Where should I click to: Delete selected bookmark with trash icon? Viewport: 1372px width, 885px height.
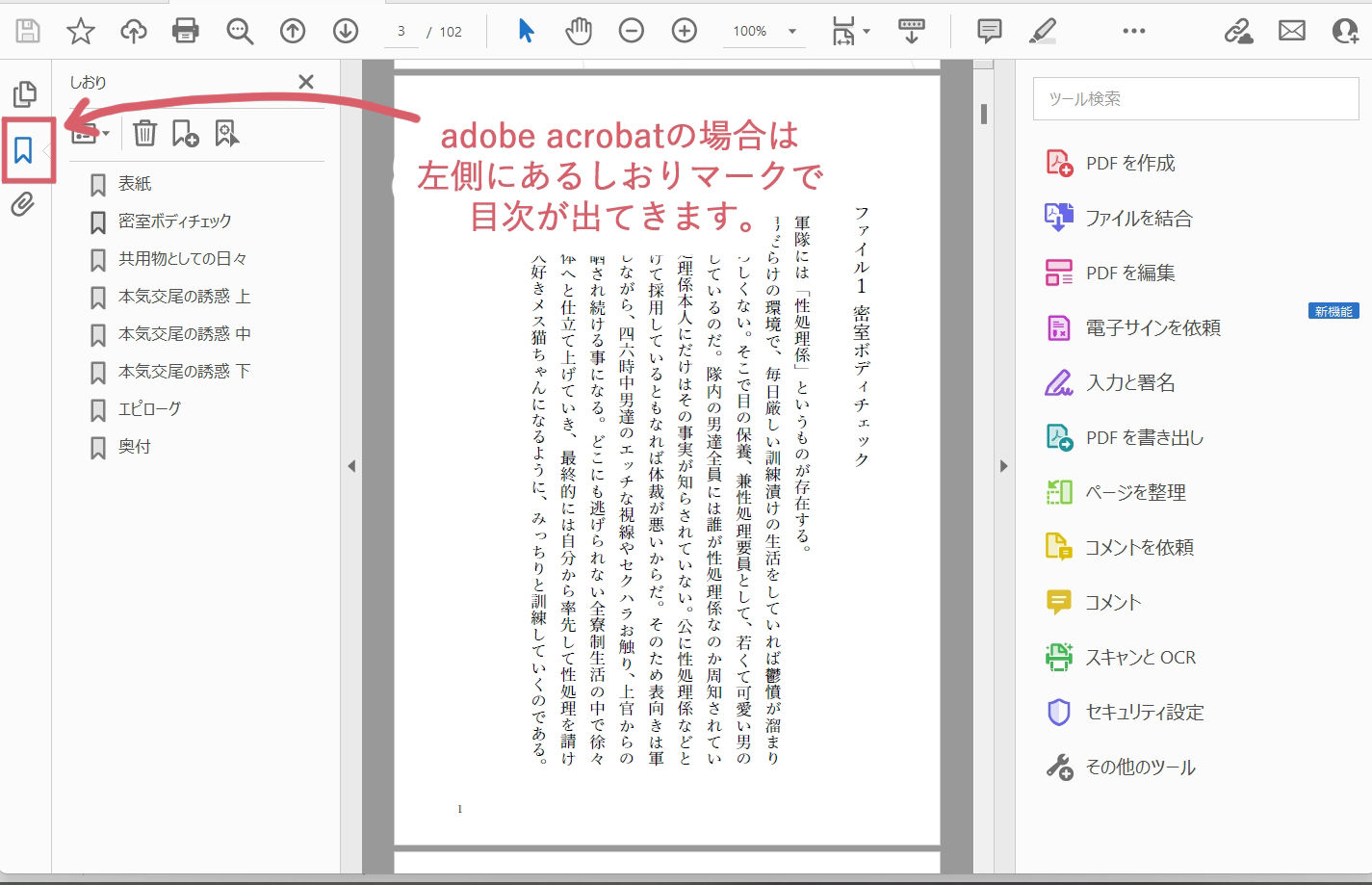144,133
